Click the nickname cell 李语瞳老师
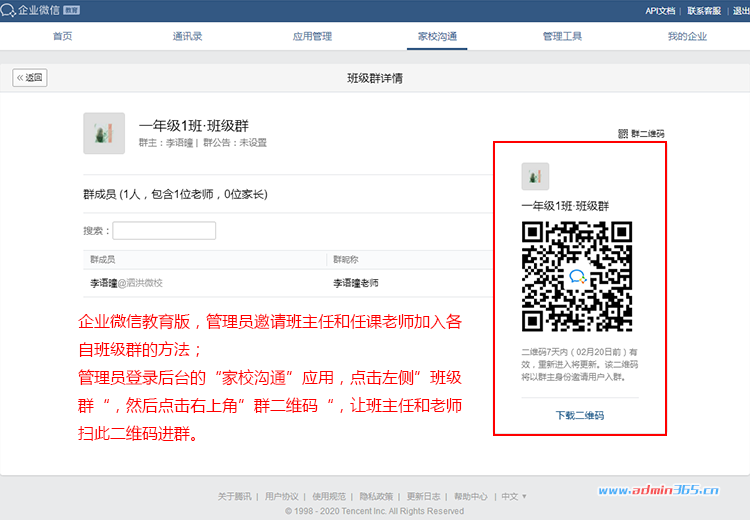This screenshot has height=520, width=750. (356, 283)
